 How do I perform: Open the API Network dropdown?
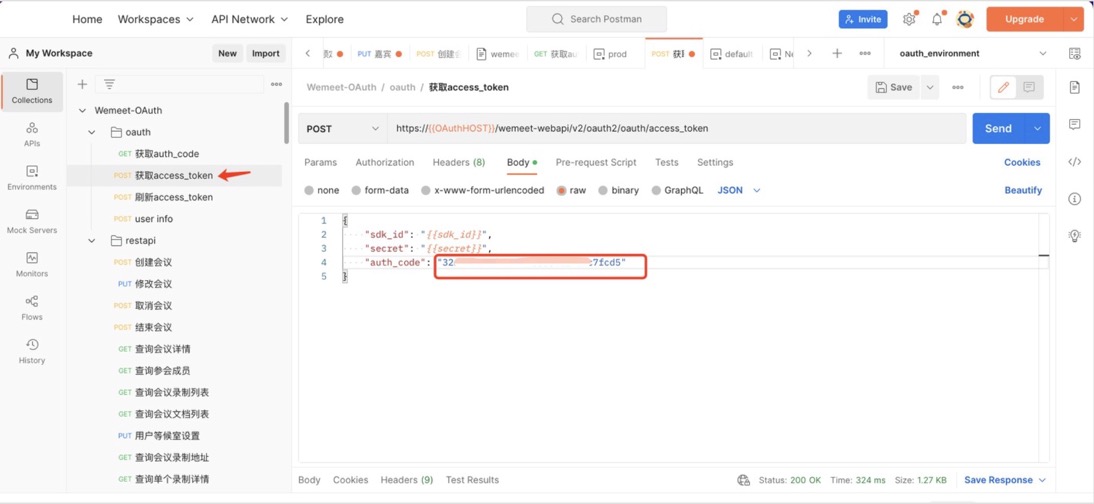click(x=250, y=20)
